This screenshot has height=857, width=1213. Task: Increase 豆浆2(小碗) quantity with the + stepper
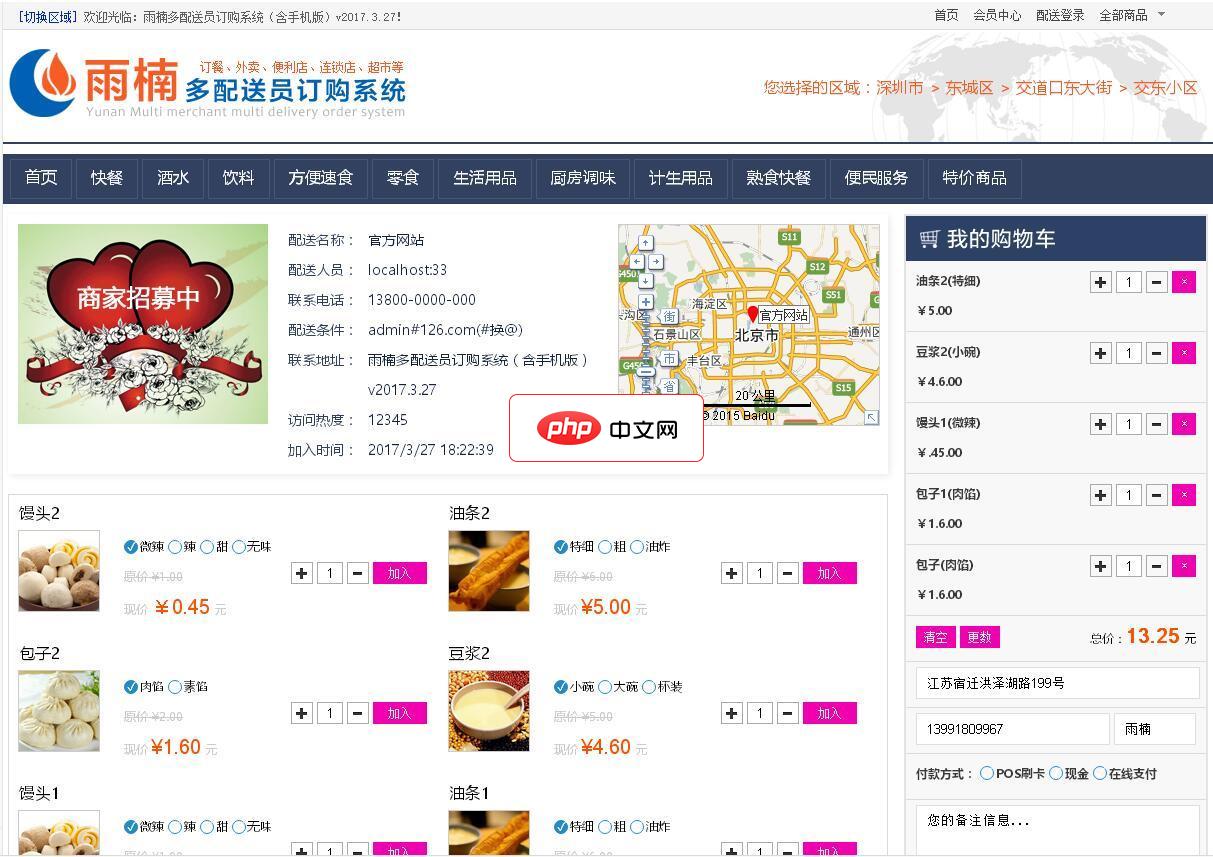coord(1100,353)
